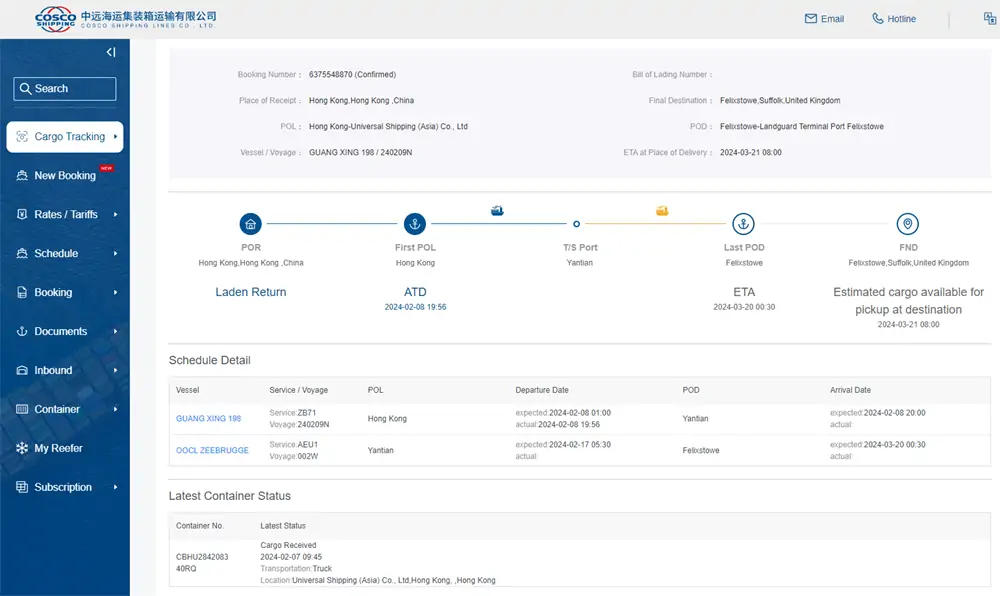This screenshot has width=1000, height=596.
Task: Click the ATD milestone label
Action: tap(415, 292)
